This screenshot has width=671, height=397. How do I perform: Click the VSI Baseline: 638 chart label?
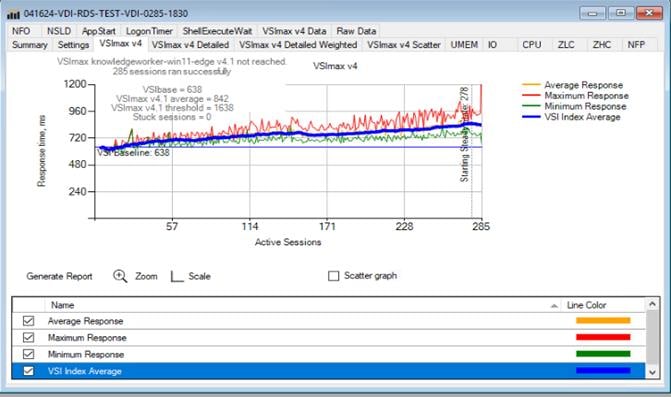click(134, 153)
